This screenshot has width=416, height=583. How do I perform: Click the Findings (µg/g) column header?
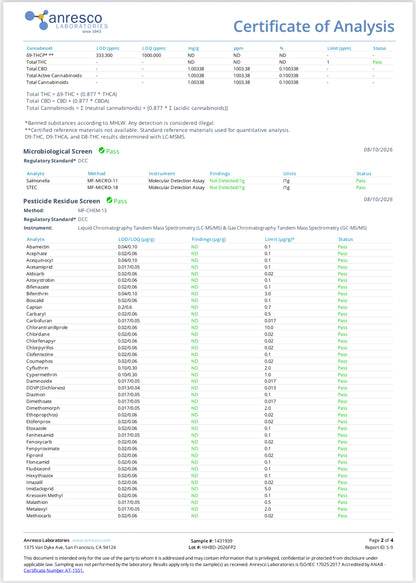(209, 239)
